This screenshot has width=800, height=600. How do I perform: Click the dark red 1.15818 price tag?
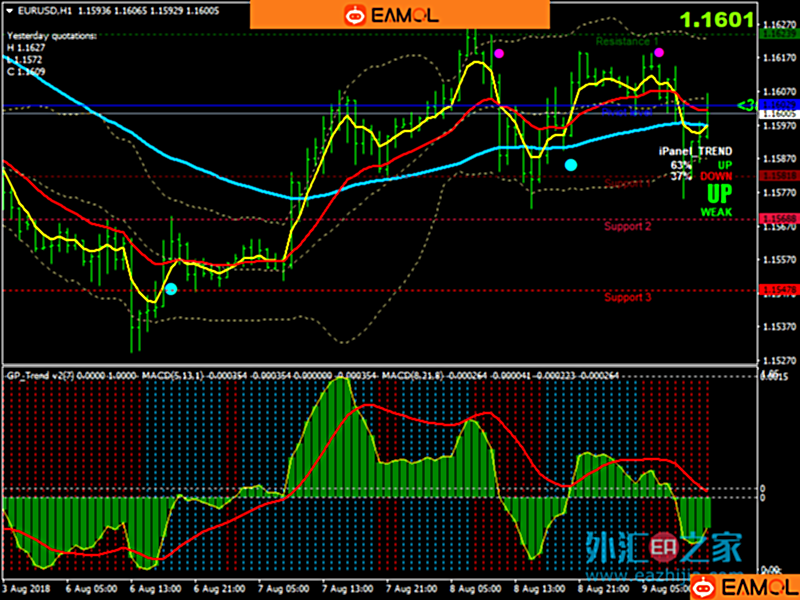pyautogui.click(x=778, y=176)
